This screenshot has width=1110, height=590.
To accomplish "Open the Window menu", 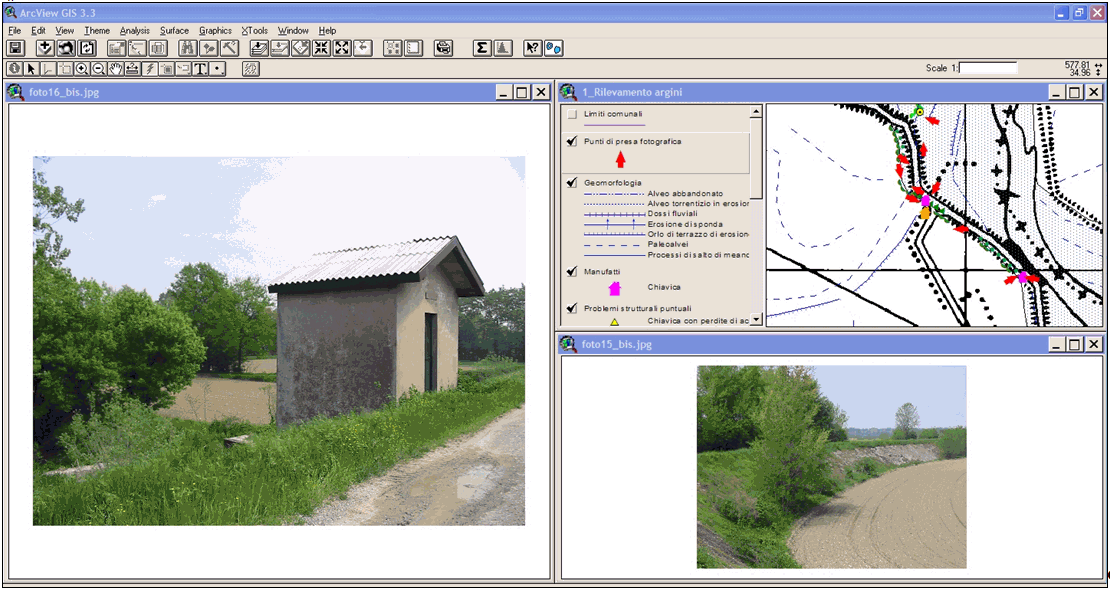I will (293, 30).
